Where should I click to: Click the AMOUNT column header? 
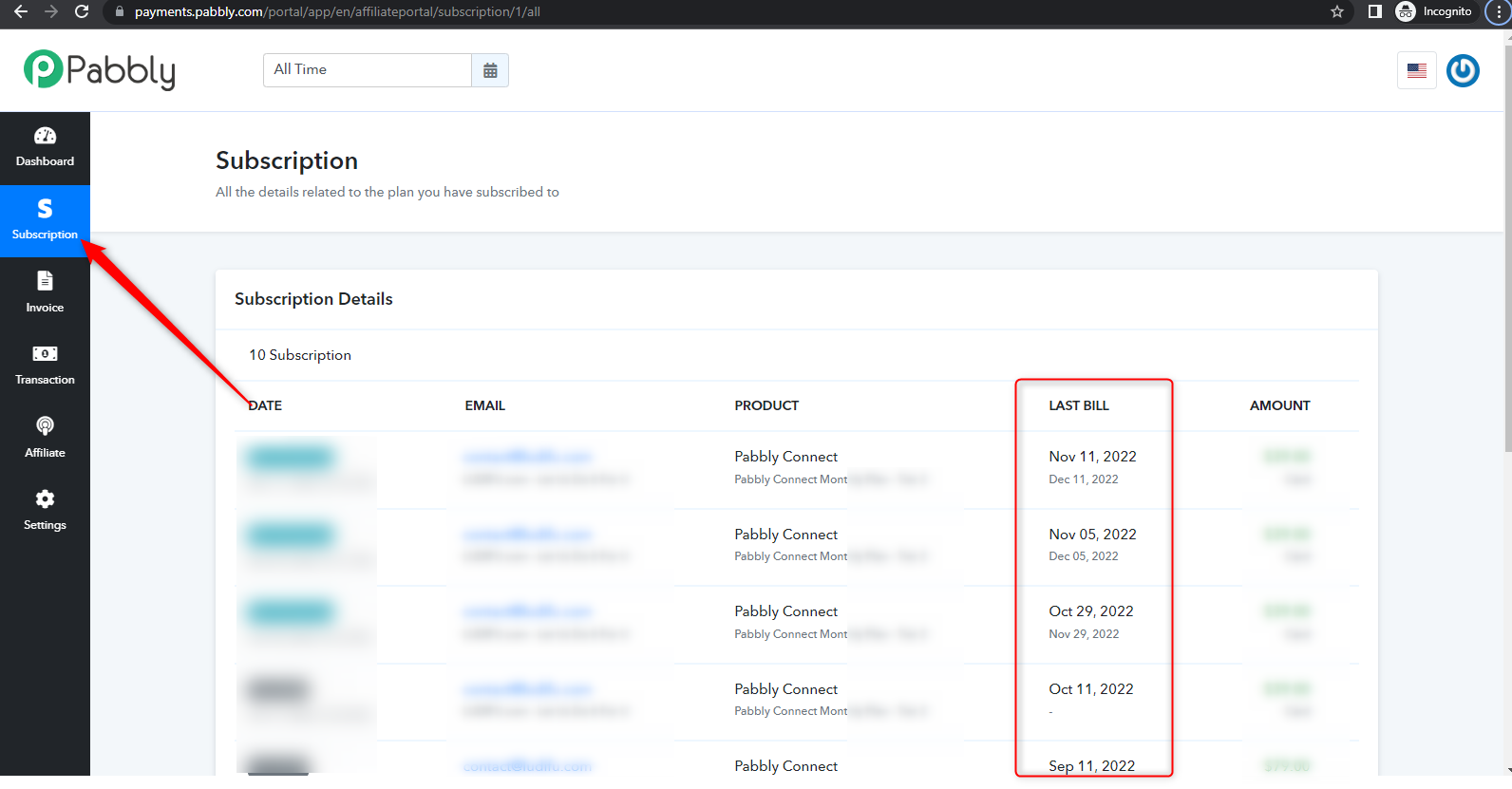click(1280, 405)
